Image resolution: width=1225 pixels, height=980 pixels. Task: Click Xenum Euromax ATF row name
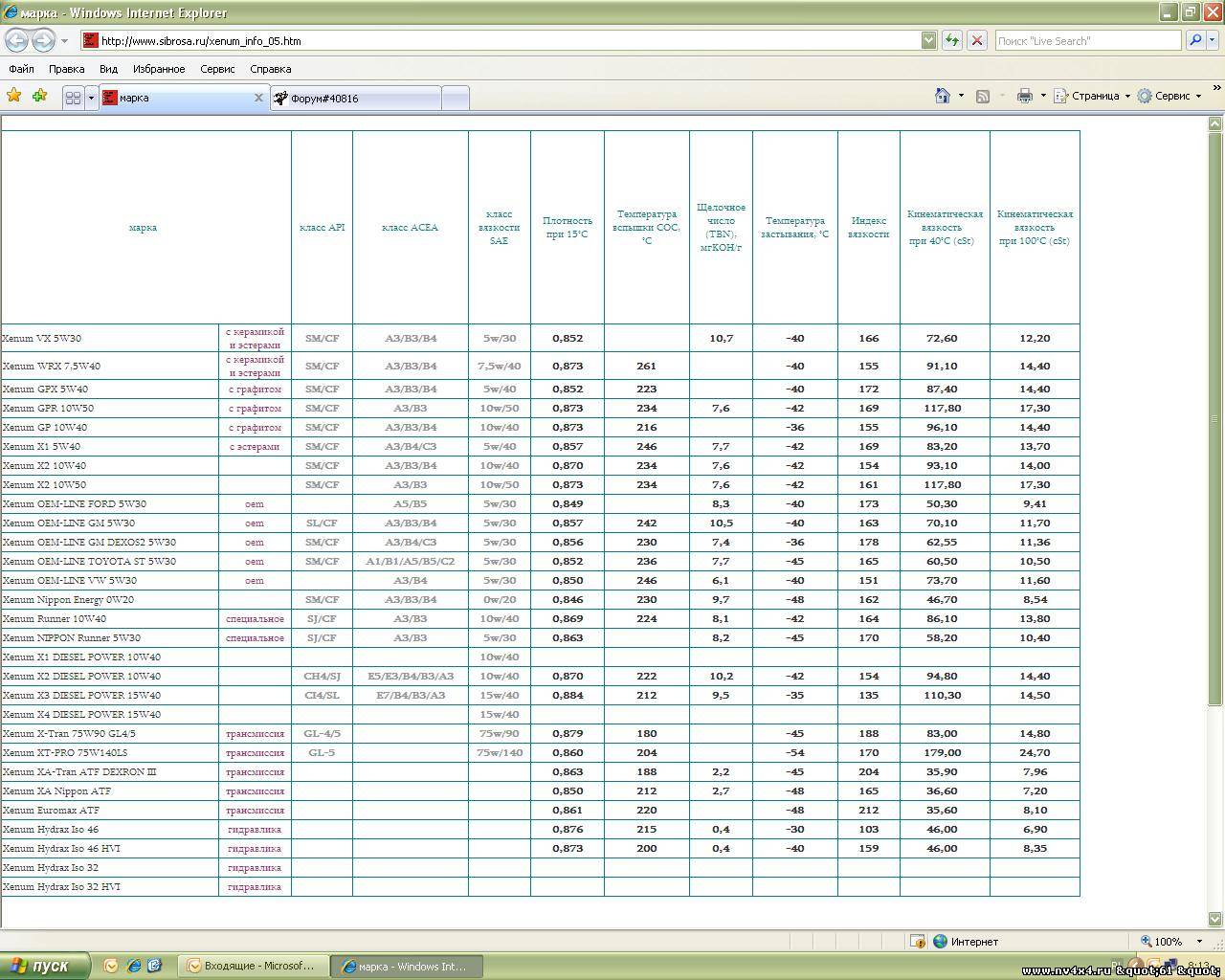(51, 810)
